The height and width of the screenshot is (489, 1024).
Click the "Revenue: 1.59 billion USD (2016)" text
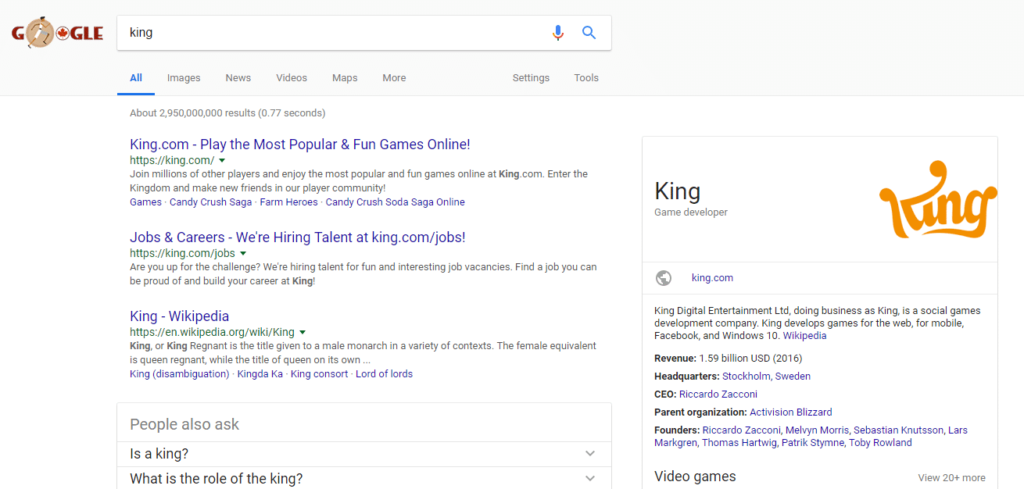[x=728, y=358]
